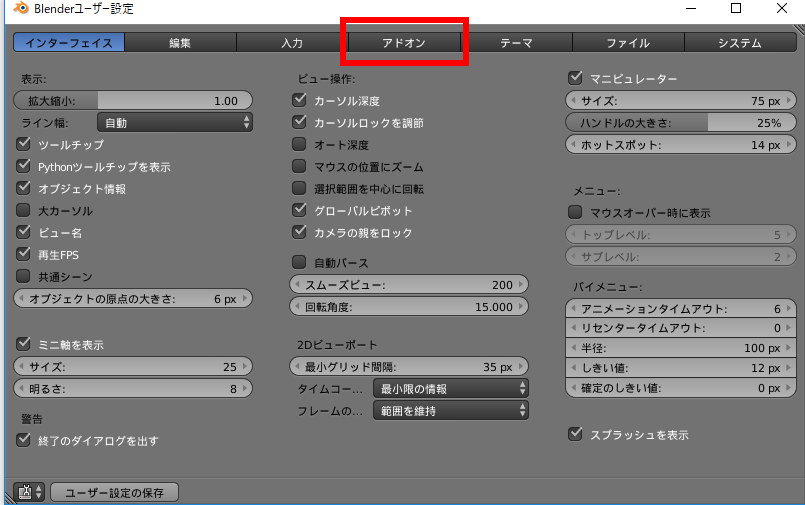Enable 選択範囲を中心に回転 checkbox

(299, 188)
